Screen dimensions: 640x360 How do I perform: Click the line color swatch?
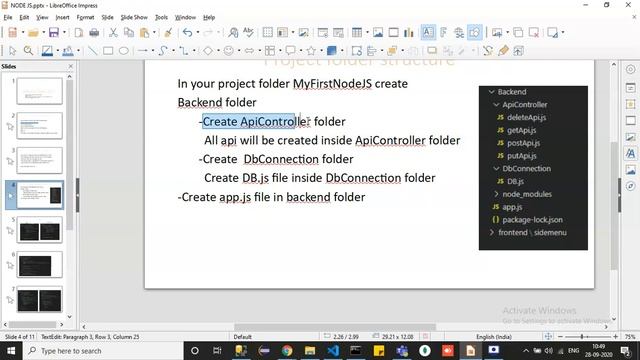[47, 51]
